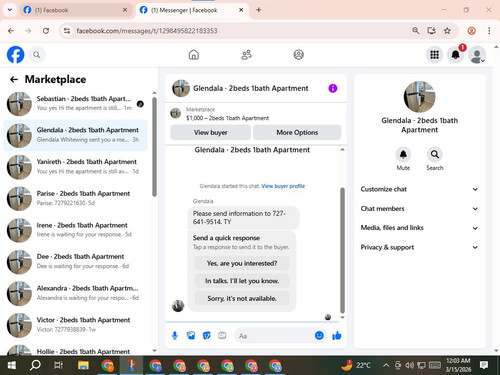Open a new browser tab
The width and height of the screenshot is (500, 375).
259,10
